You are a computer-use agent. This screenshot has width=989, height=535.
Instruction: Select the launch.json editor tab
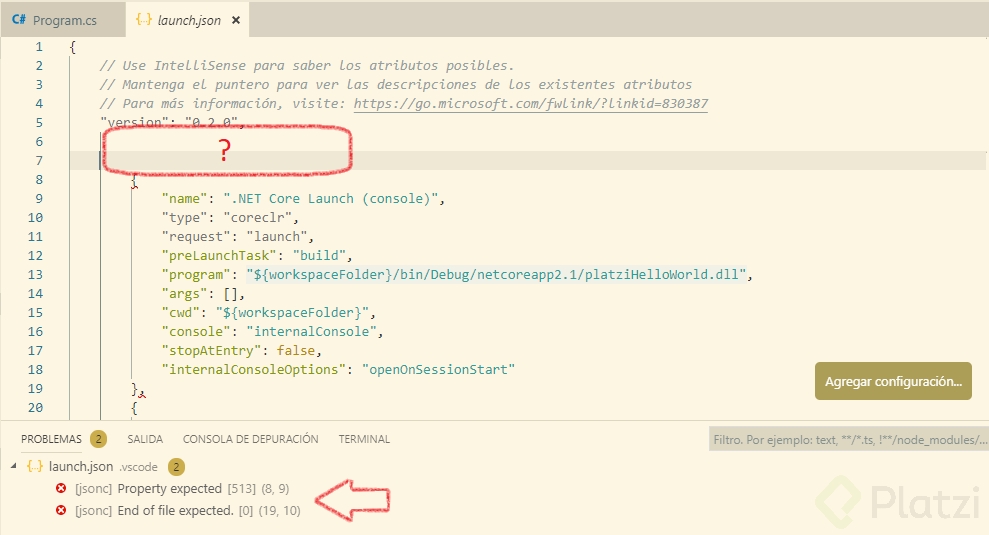pyautogui.click(x=189, y=20)
